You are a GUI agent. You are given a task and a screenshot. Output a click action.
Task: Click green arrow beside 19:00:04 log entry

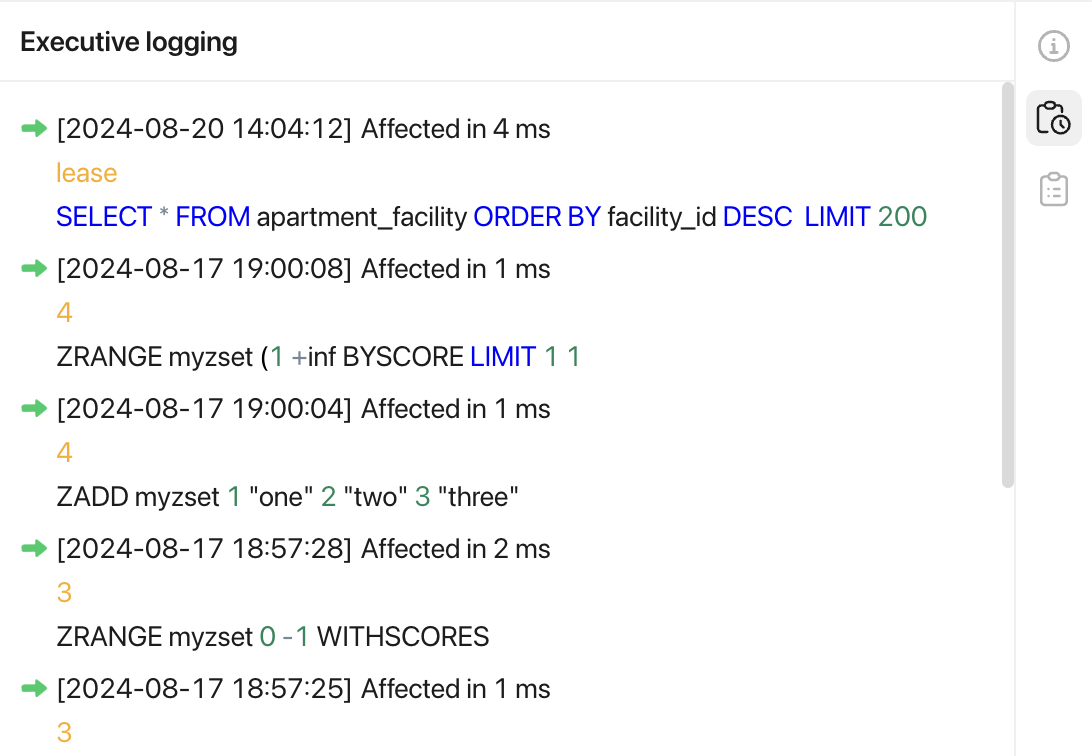[x=34, y=408]
